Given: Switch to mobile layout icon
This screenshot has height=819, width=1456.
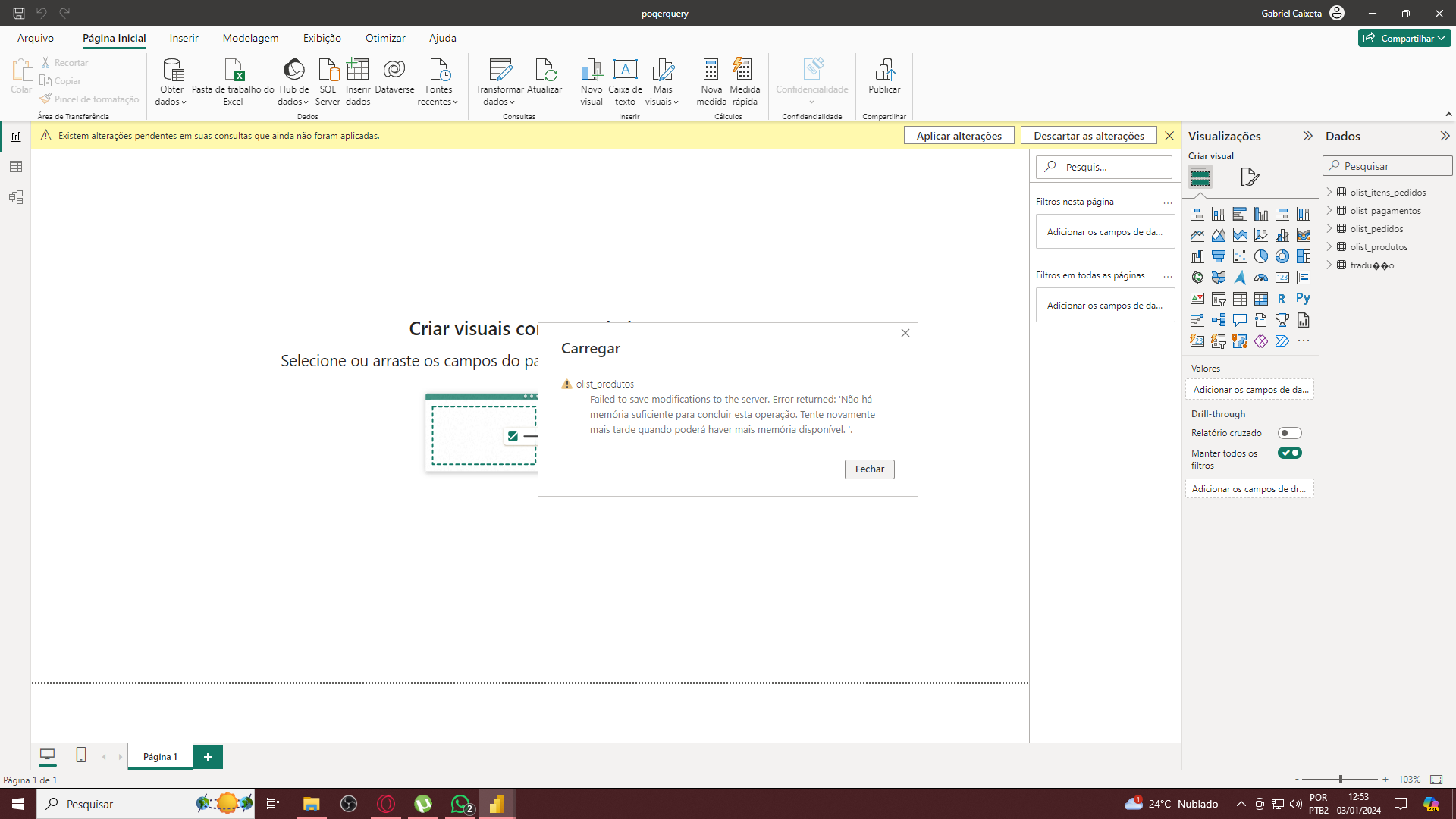Looking at the screenshot, I should [x=81, y=755].
